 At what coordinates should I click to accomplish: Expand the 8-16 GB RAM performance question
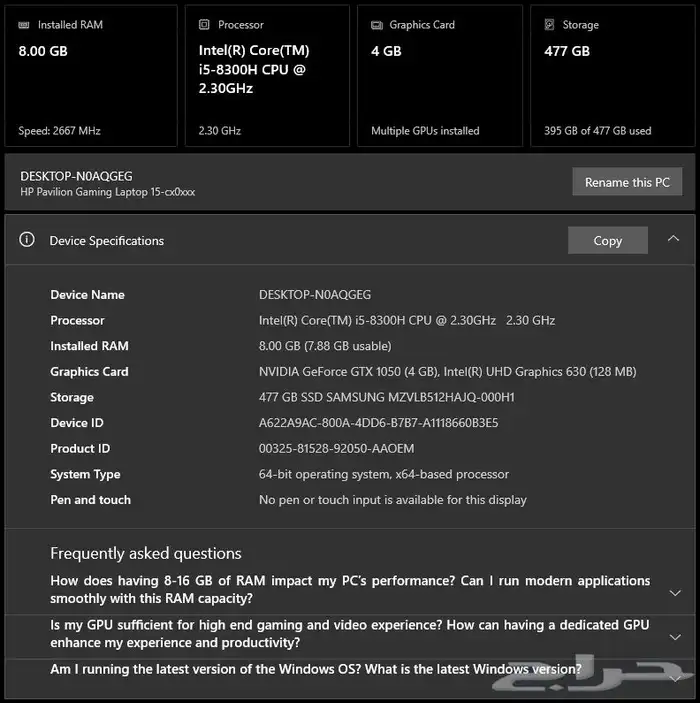coord(675,593)
